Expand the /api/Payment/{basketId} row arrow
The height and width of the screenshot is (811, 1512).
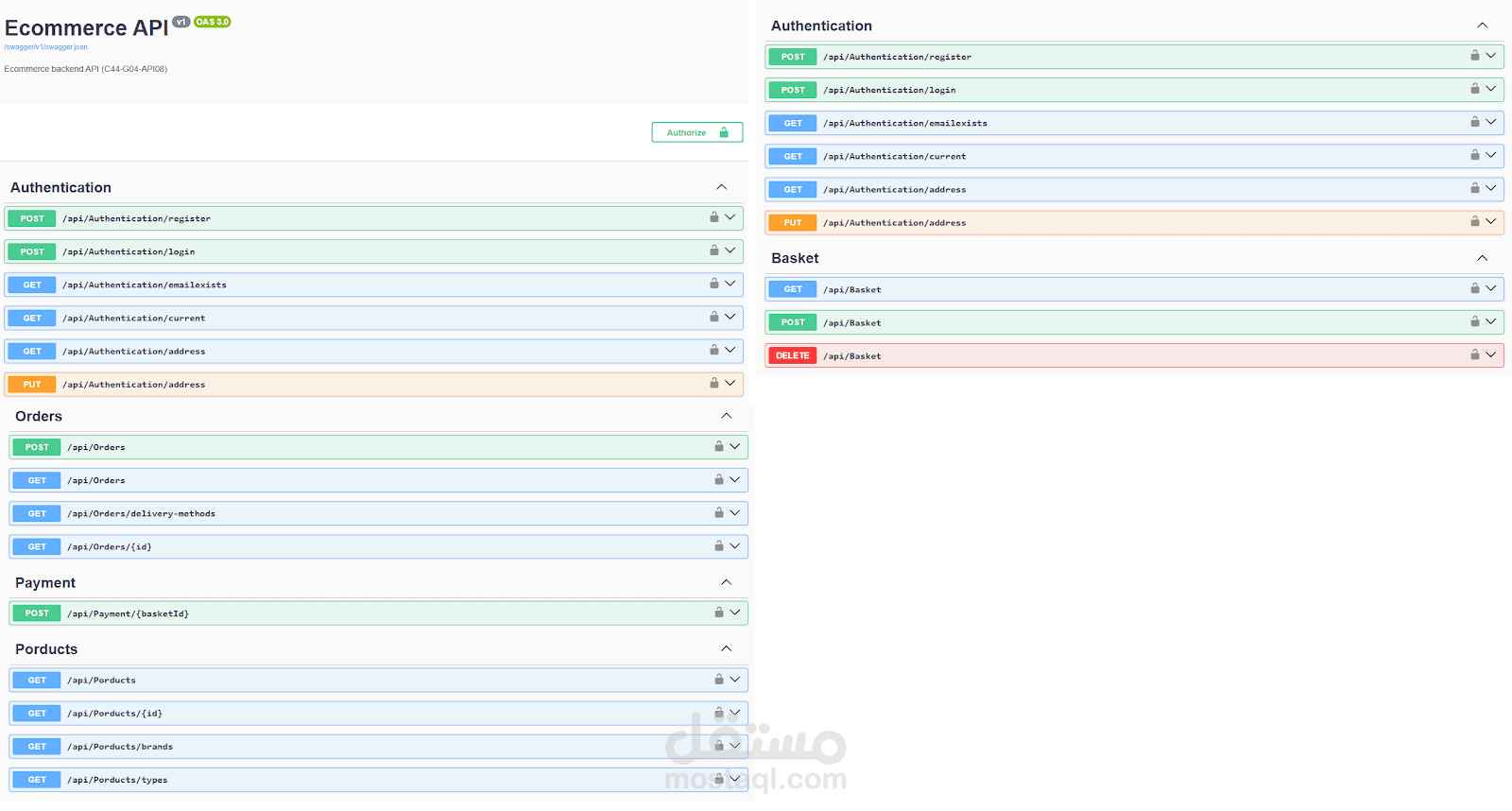point(734,613)
